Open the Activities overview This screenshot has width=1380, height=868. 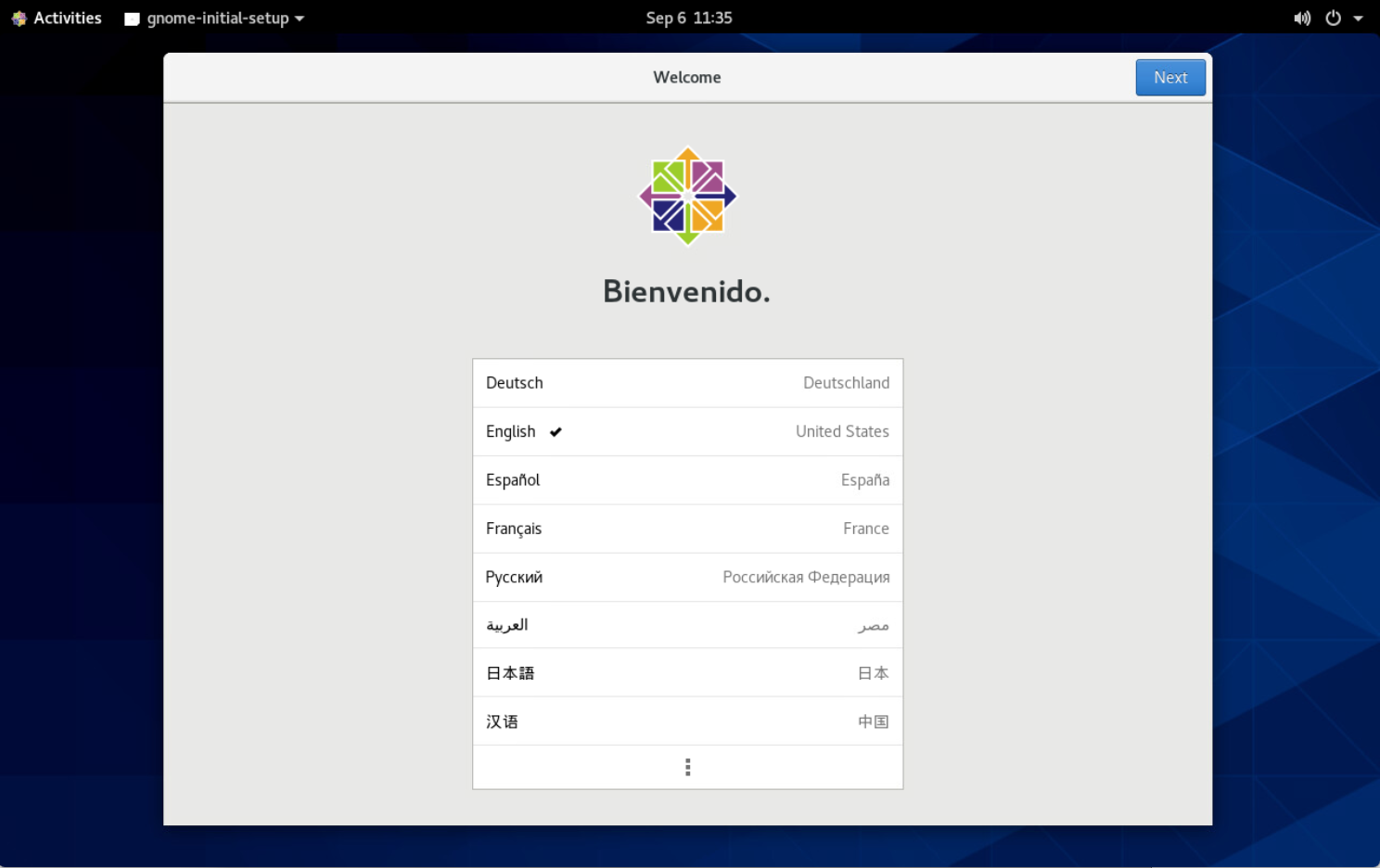click(x=57, y=18)
